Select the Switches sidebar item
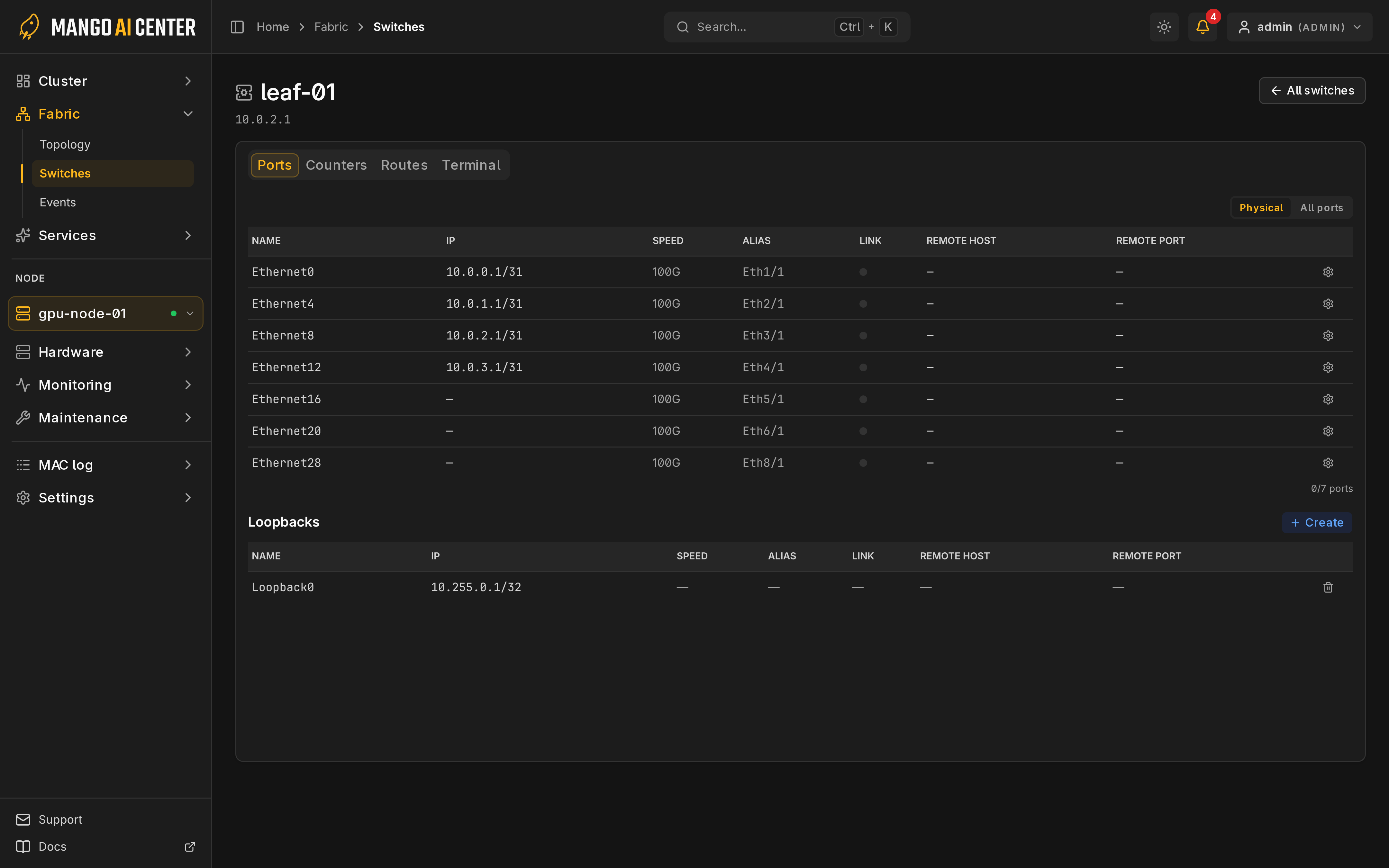1389x868 pixels. (113, 173)
